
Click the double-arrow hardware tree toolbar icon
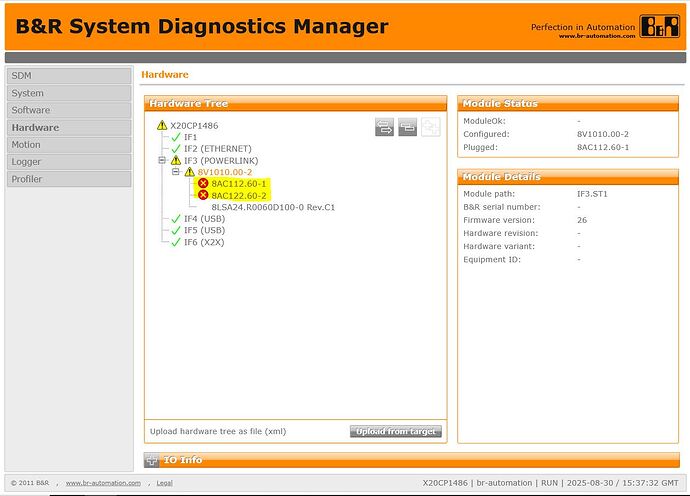pos(384,127)
